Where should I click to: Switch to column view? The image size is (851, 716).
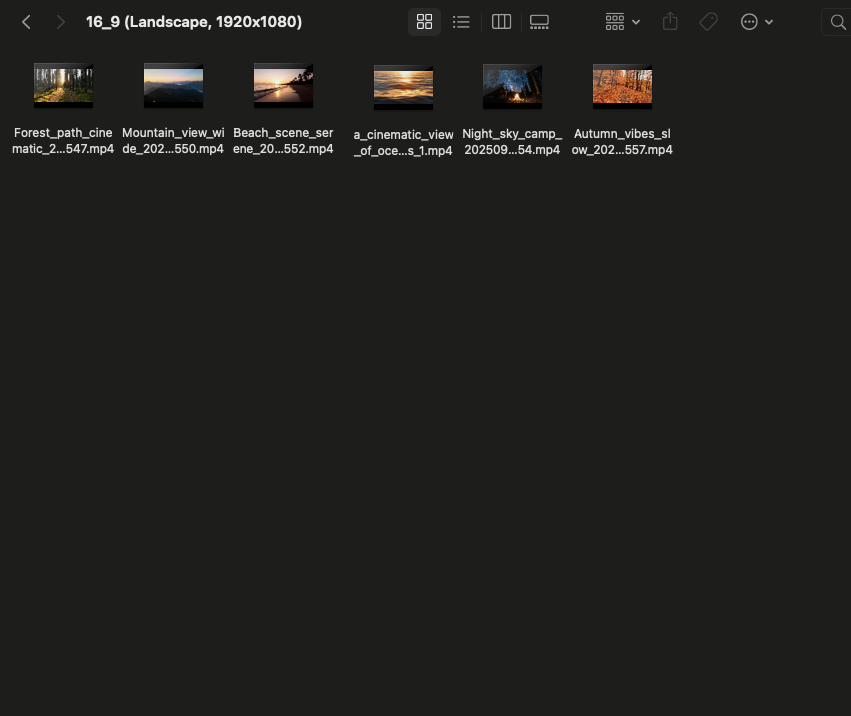(x=501, y=22)
